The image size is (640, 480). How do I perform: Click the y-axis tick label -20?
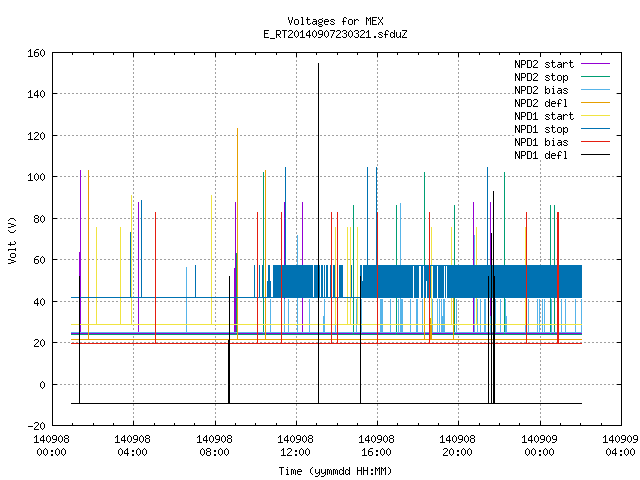36,426
